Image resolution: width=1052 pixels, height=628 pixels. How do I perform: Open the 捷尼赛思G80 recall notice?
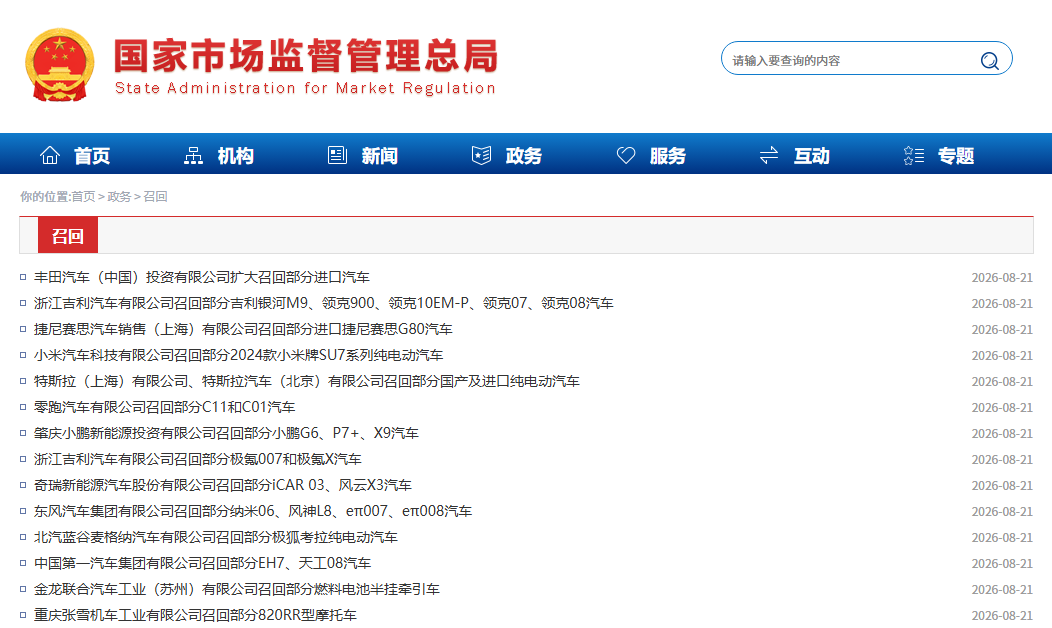pos(243,329)
